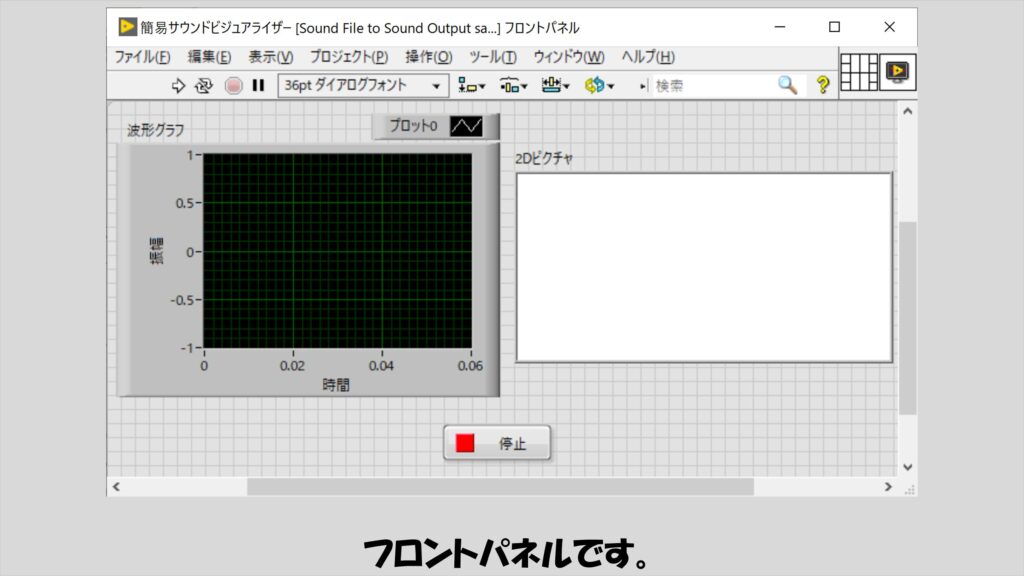Click the connector pane grid icon
Image resolution: width=1024 pixels, height=576 pixels.
click(x=858, y=72)
